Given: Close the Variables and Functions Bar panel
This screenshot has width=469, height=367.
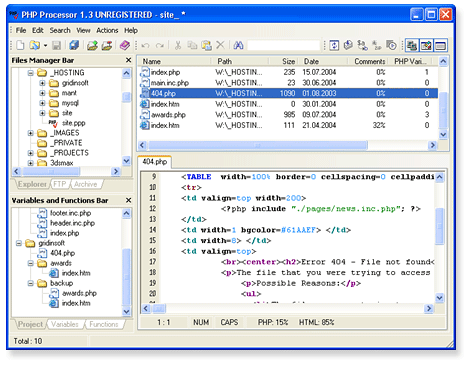Looking at the screenshot, I should point(128,200).
